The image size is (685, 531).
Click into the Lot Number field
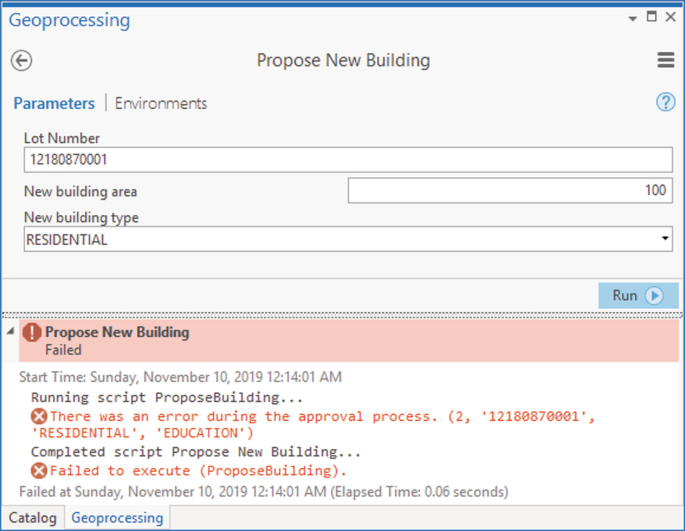348,160
